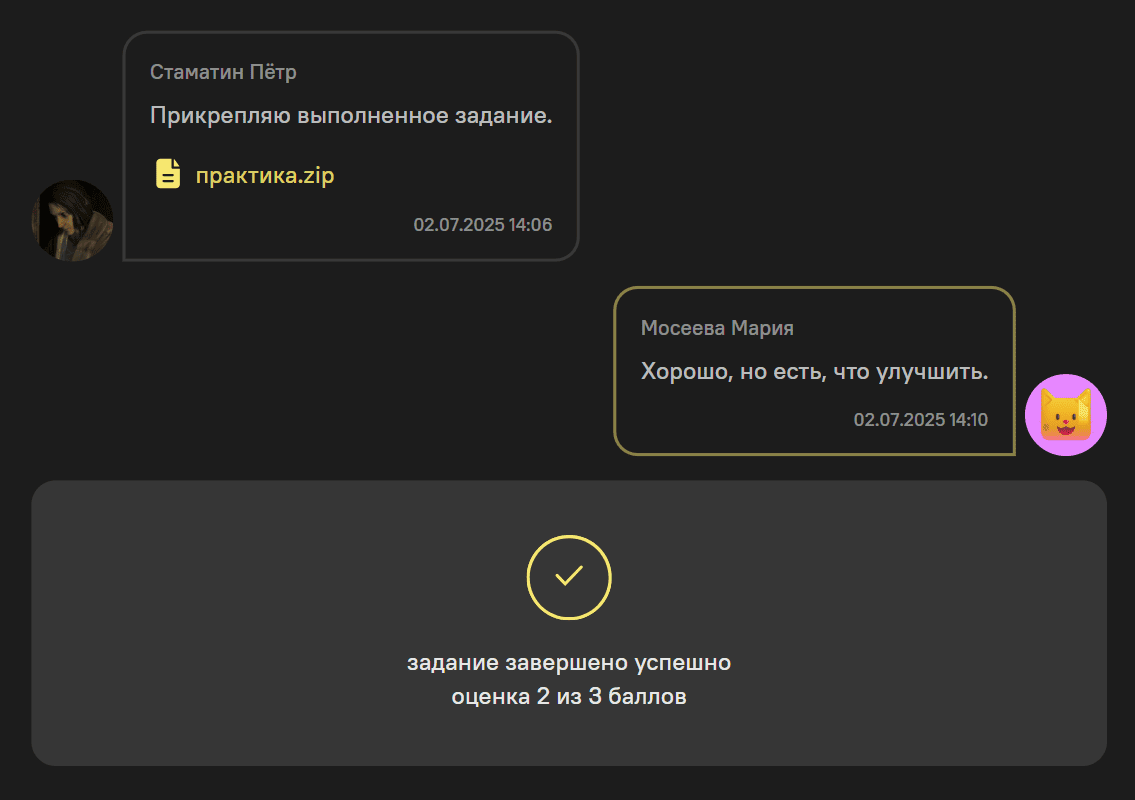
Task: Select the sender name Мосеева Мария
Action: pos(717,328)
